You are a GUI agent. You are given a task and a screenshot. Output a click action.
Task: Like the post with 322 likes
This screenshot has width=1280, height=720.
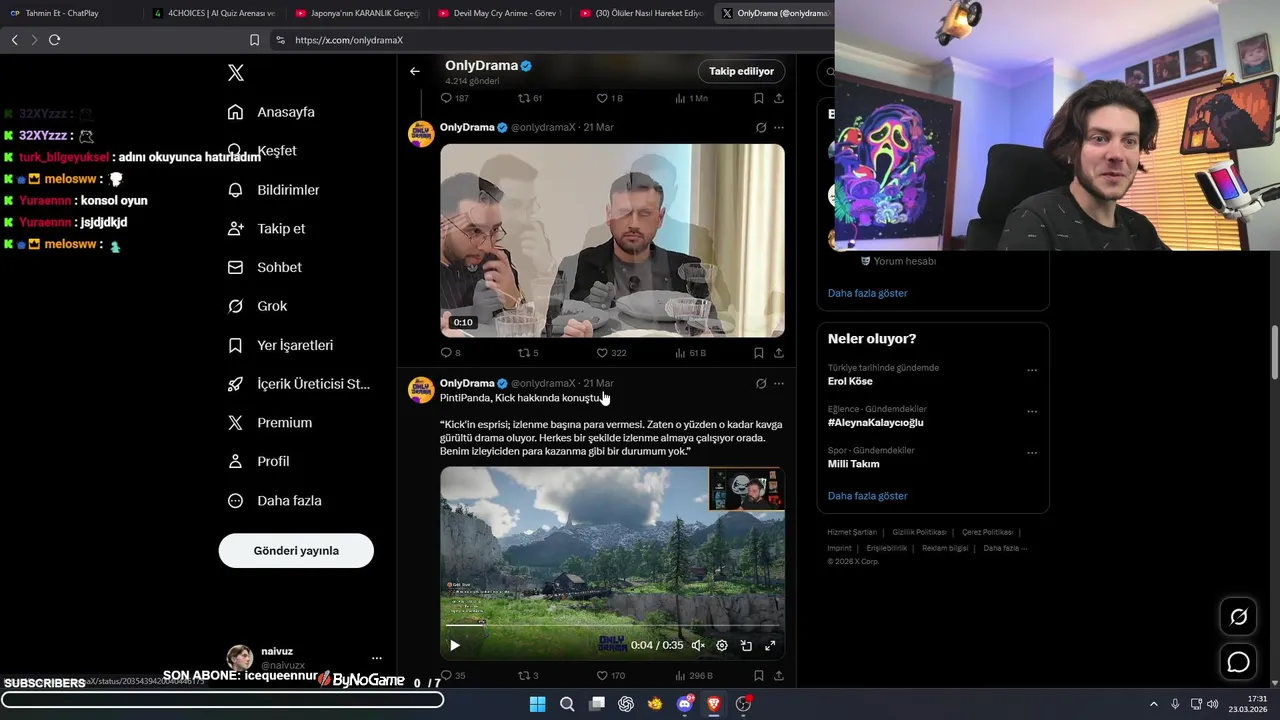click(x=611, y=353)
